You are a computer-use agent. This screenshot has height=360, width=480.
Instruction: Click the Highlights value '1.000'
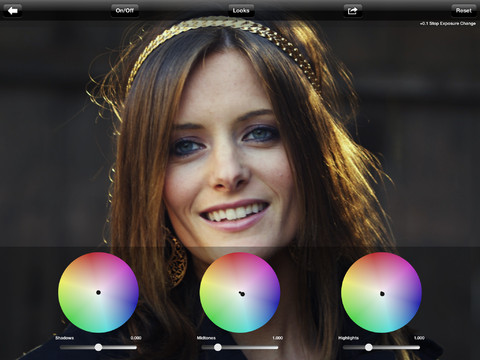pos(419,338)
